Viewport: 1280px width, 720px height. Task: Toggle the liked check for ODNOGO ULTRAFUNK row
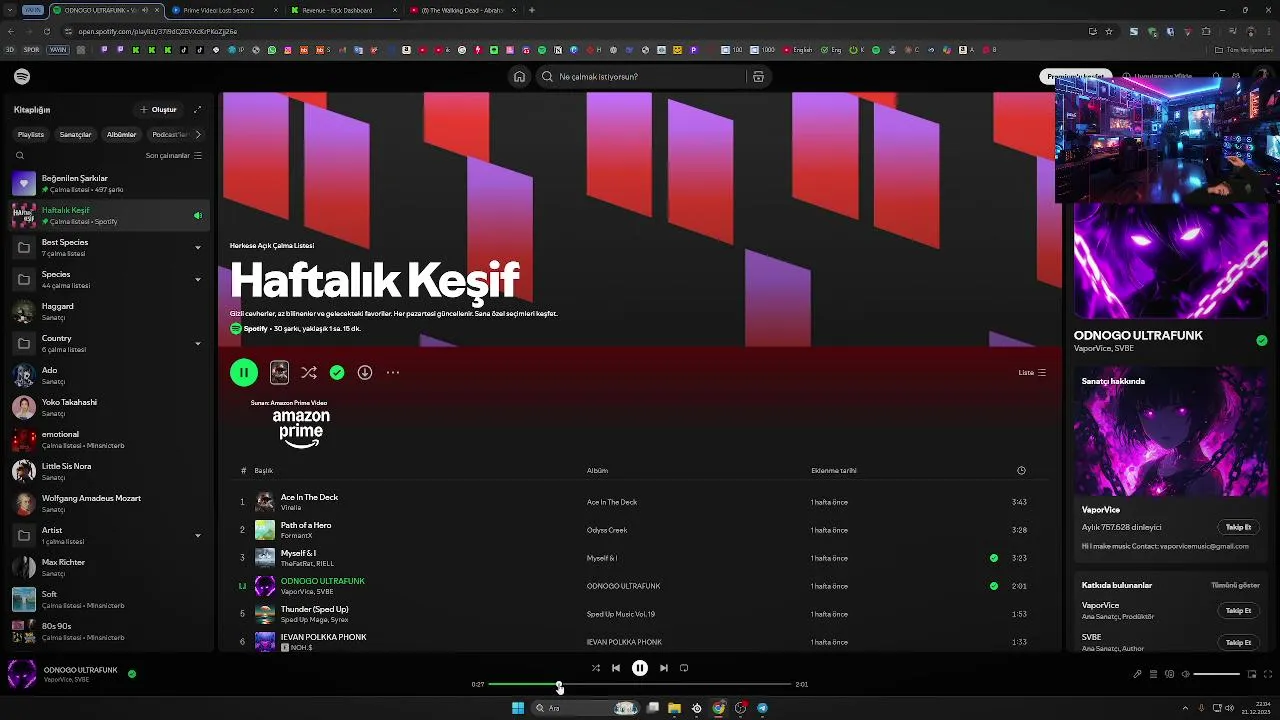pos(993,586)
